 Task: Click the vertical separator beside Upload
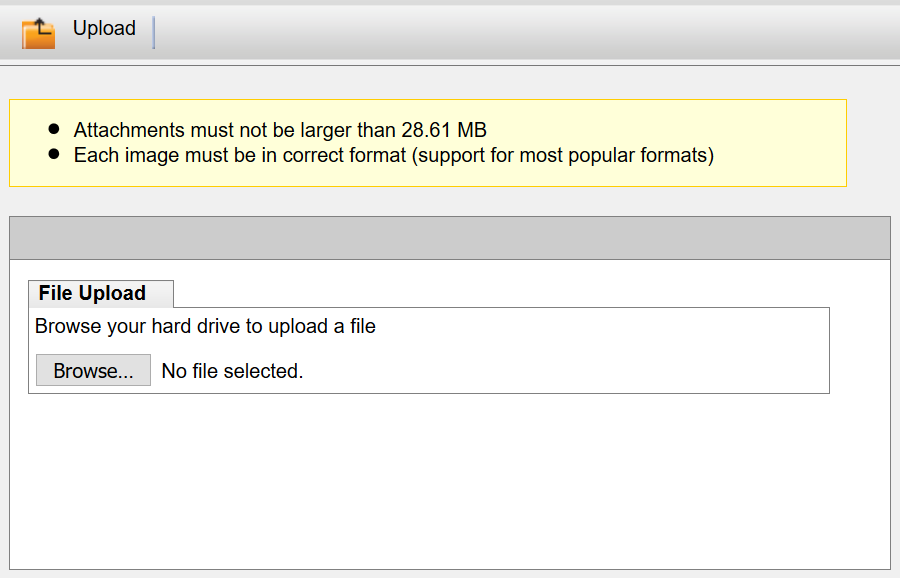[154, 32]
